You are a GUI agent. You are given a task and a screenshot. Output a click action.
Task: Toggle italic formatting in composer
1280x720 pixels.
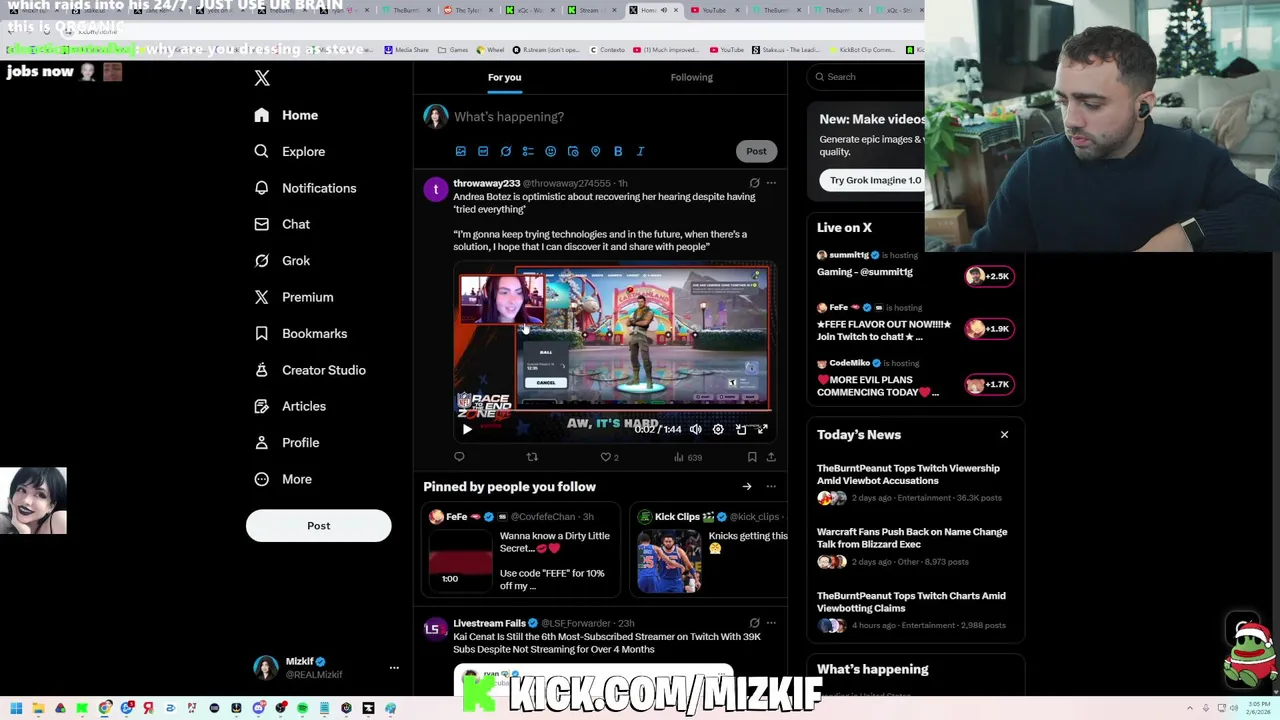coord(640,151)
